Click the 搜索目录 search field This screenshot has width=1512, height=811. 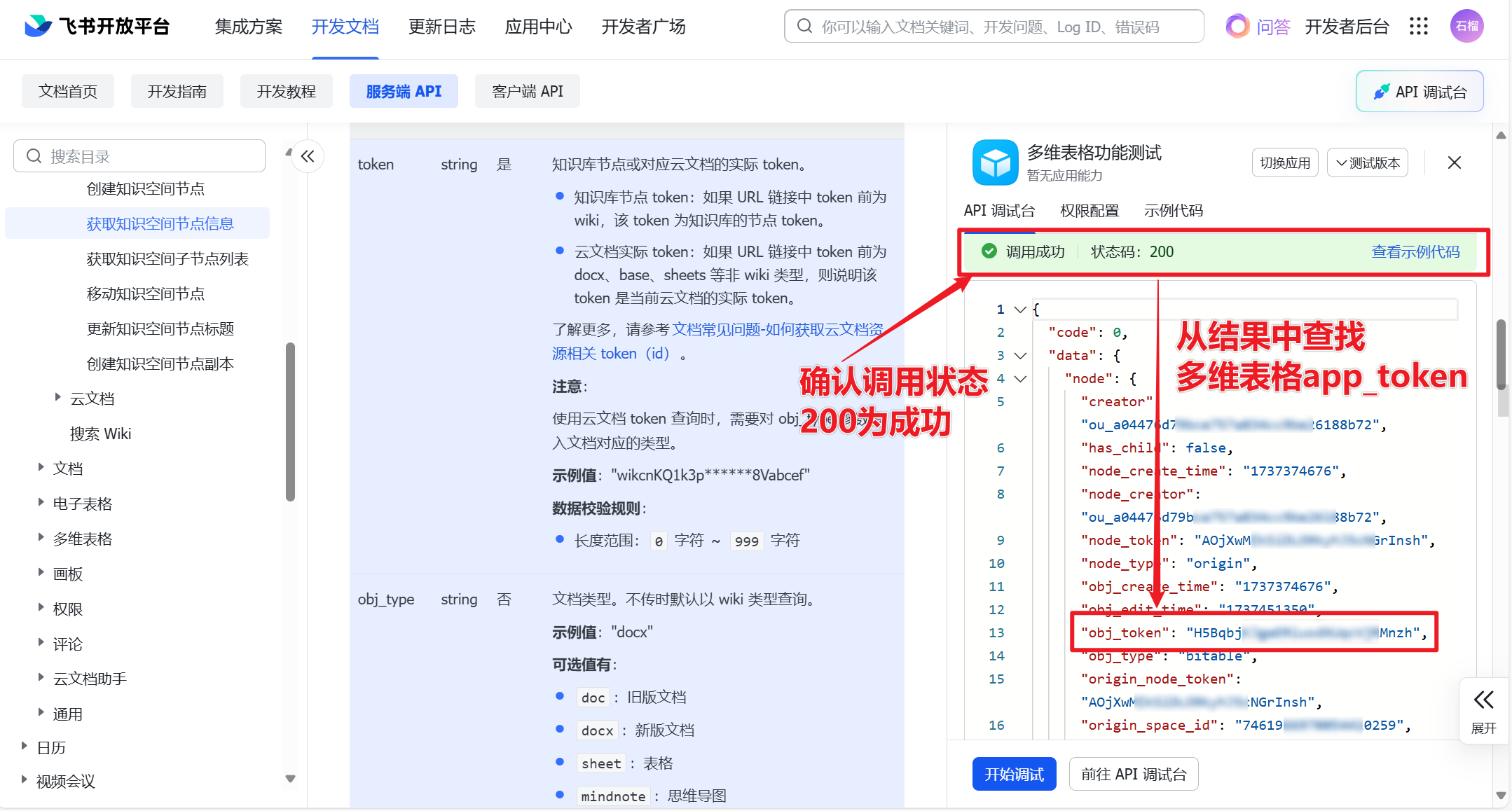pyautogui.click(x=140, y=156)
